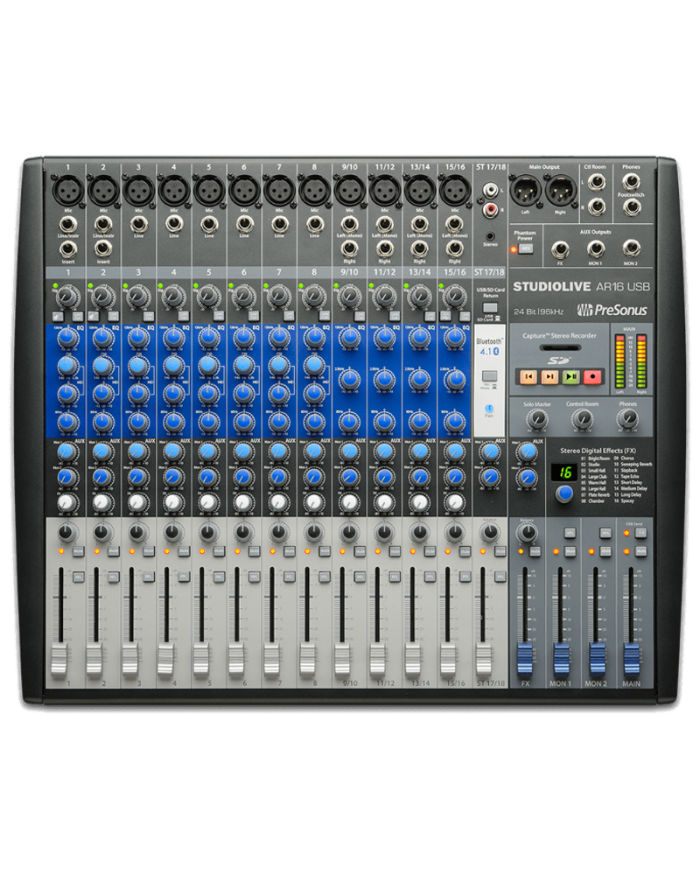The height and width of the screenshot is (869, 700).
Task: Click Ctl Room L output jack
Action: point(596,181)
